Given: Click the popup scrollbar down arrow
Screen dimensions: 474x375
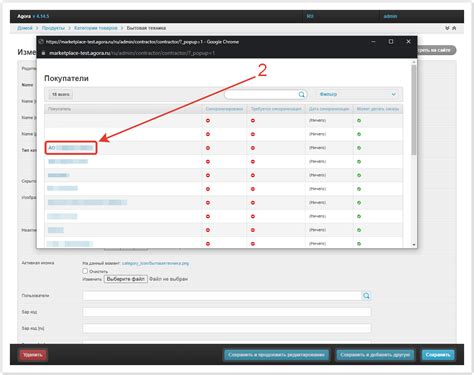Looking at the screenshot, I should click(414, 245).
